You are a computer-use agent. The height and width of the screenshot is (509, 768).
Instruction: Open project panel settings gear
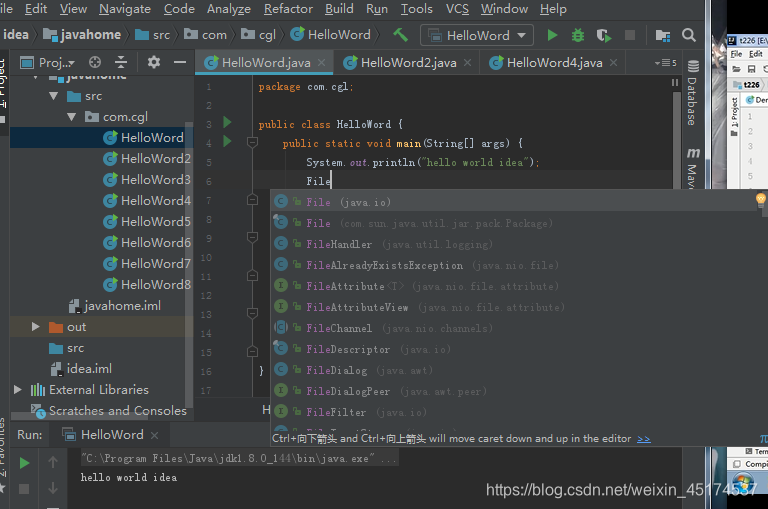click(154, 62)
